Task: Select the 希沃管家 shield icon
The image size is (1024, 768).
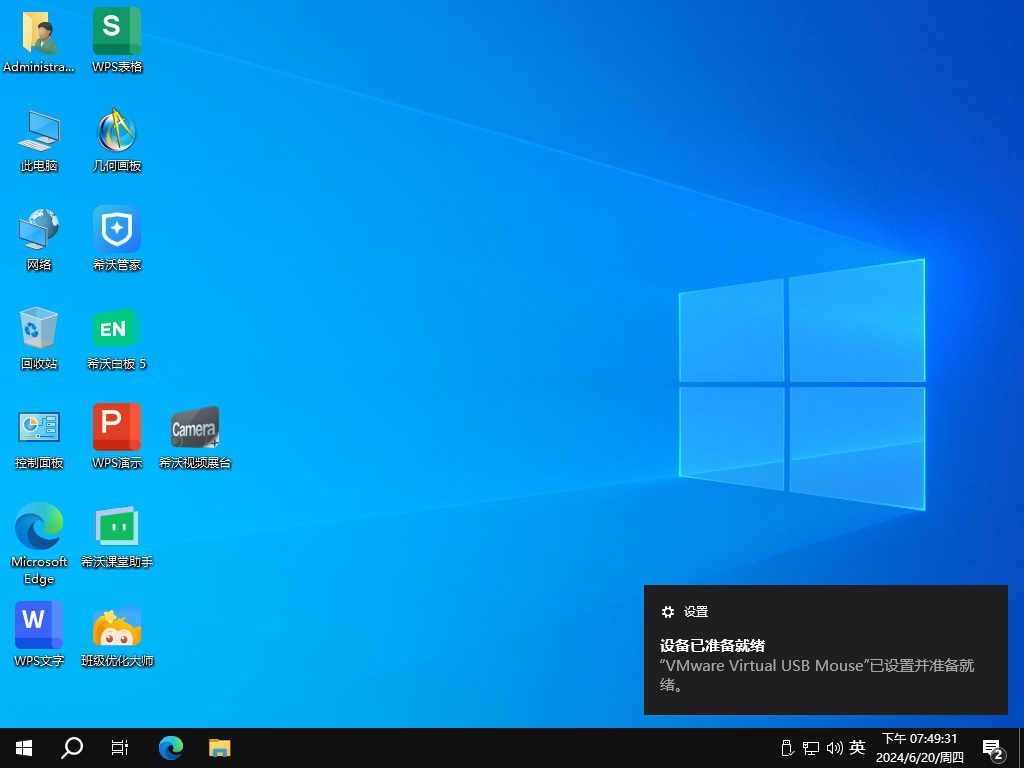Action: [117, 239]
